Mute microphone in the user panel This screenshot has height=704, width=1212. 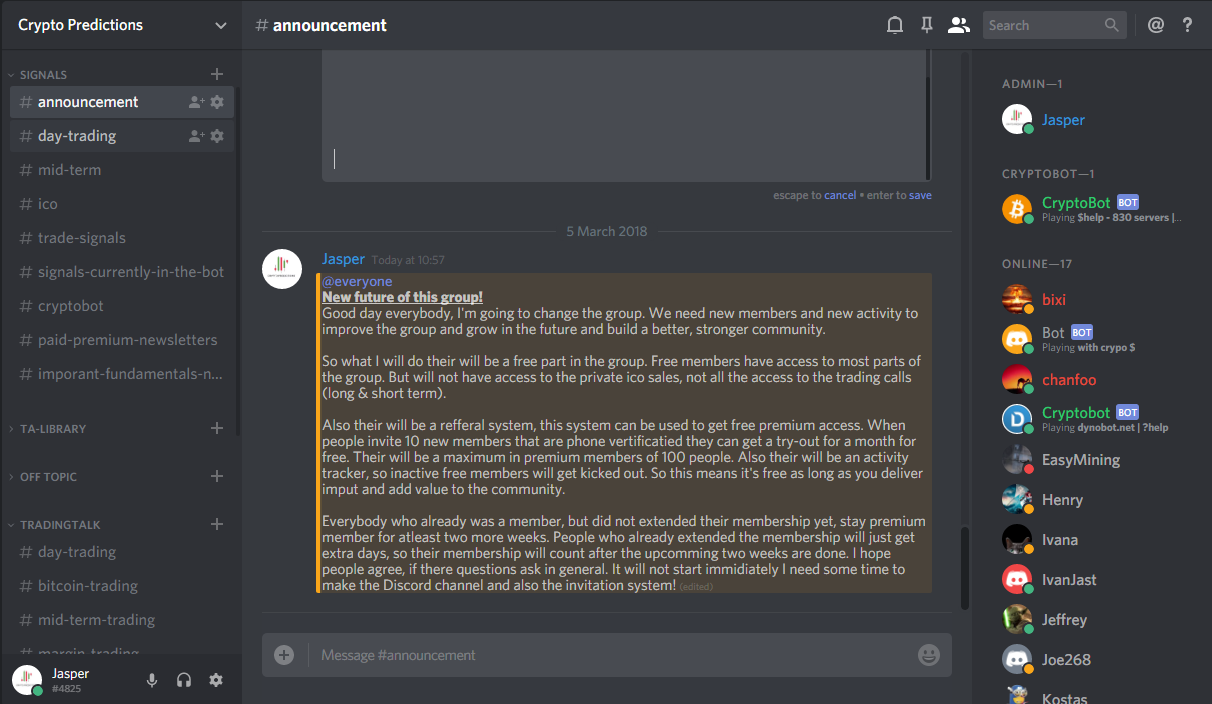152,680
